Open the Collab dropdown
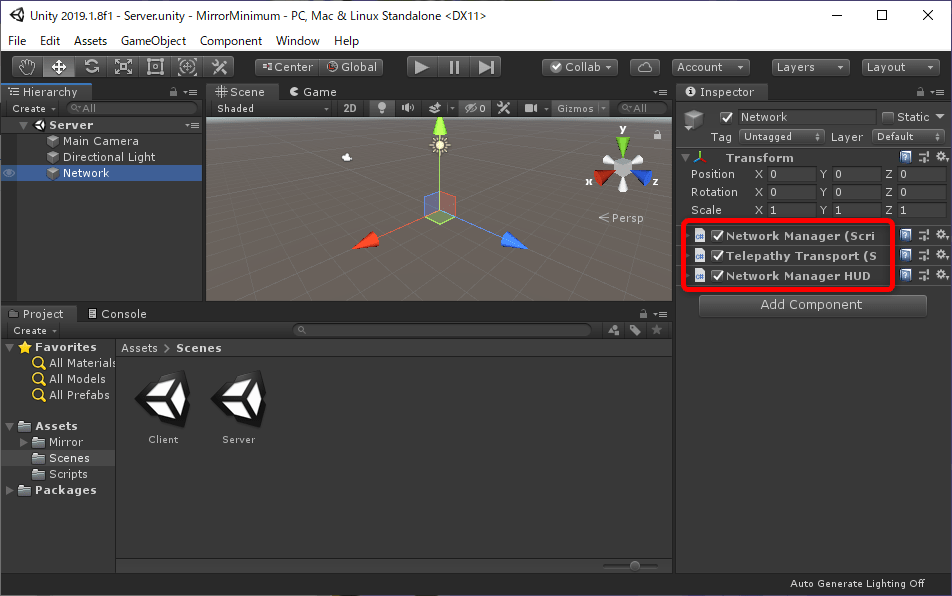952x596 pixels. point(580,67)
